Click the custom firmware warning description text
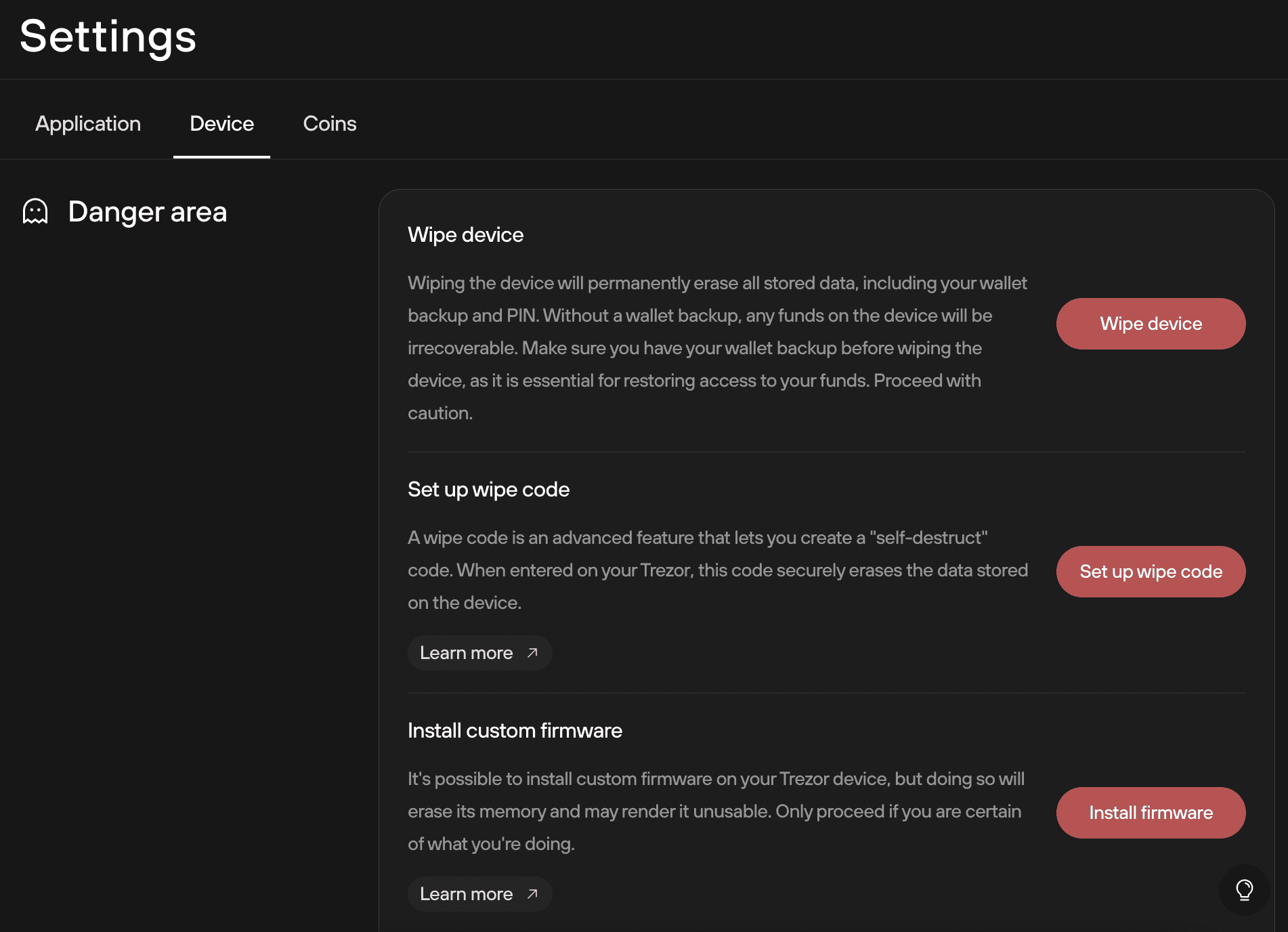The width and height of the screenshot is (1288, 932). (x=716, y=811)
